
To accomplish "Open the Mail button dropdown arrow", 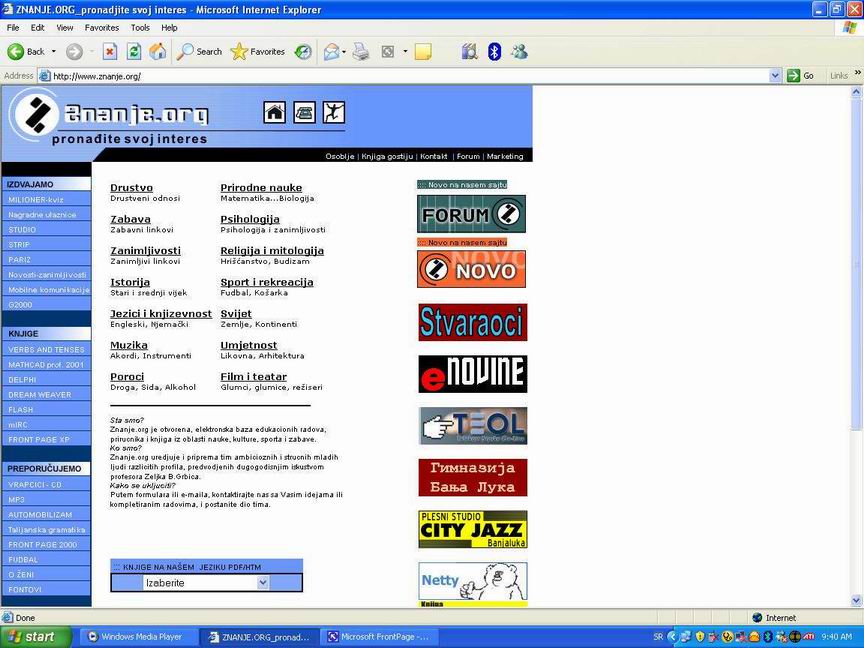I will click(344, 52).
